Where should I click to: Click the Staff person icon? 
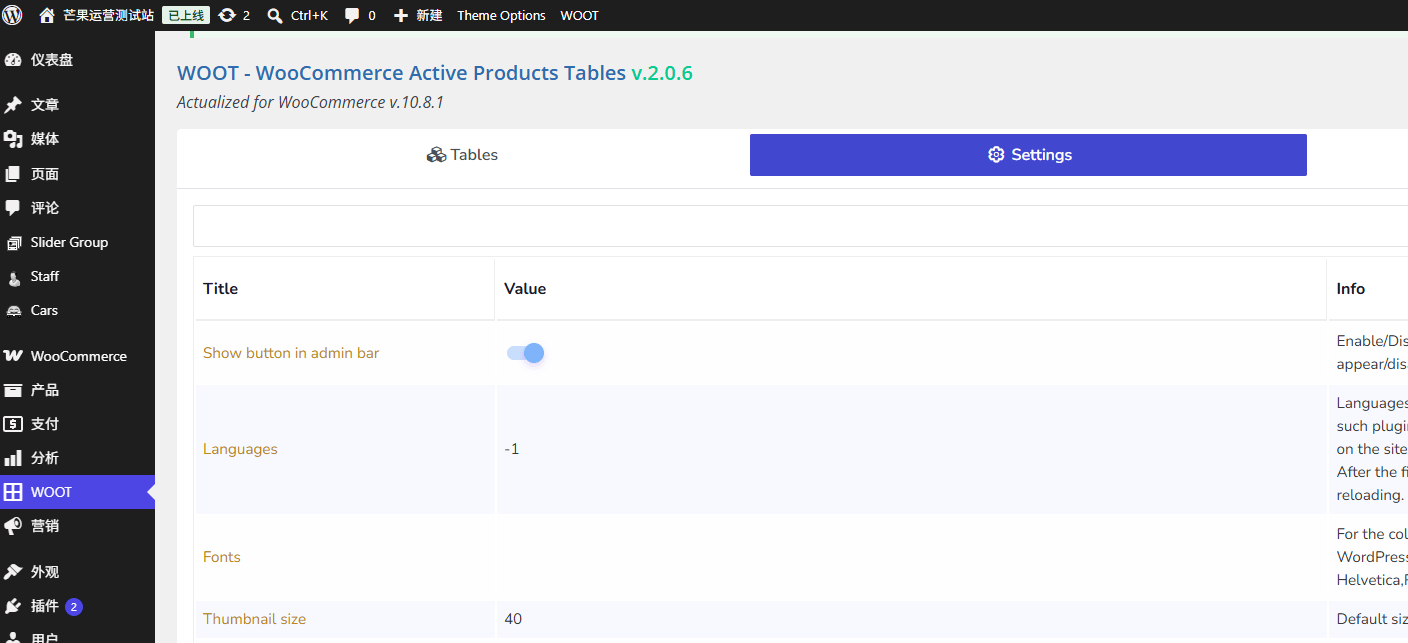(x=13, y=277)
